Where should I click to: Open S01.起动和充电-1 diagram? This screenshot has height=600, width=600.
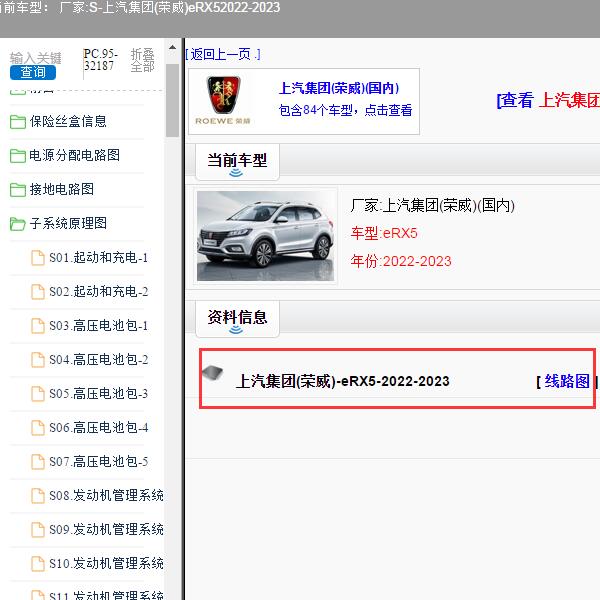pos(98,258)
